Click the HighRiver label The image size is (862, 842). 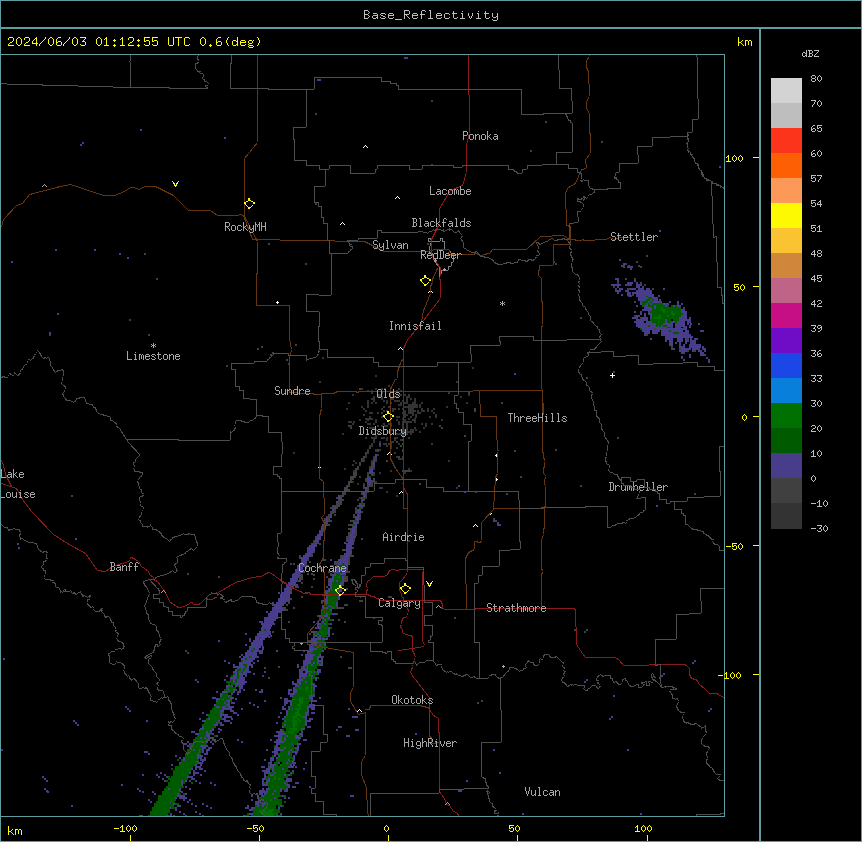430,743
